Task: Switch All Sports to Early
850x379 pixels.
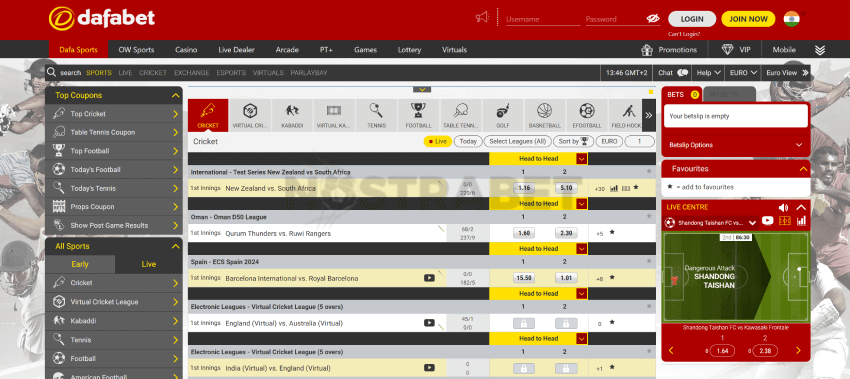Action: coord(80,264)
